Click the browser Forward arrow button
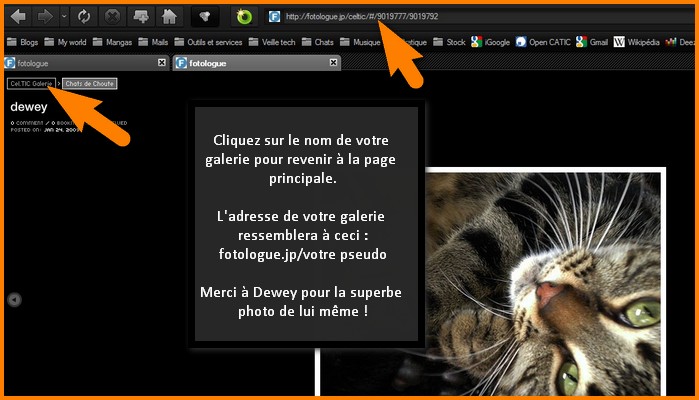This screenshot has width=699, height=400. click(45, 17)
